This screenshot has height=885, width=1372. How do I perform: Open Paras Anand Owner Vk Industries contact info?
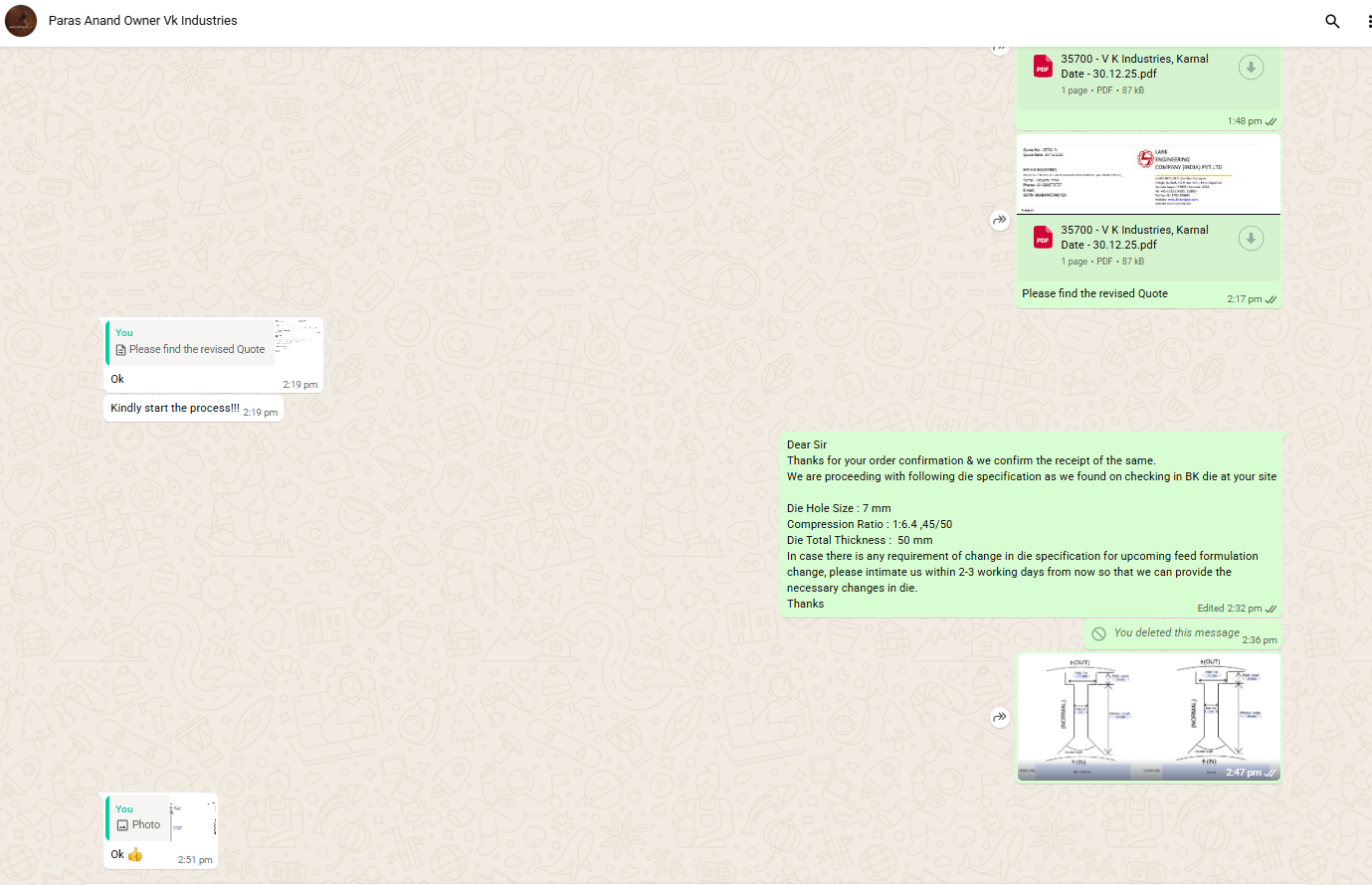pyautogui.click(x=143, y=21)
